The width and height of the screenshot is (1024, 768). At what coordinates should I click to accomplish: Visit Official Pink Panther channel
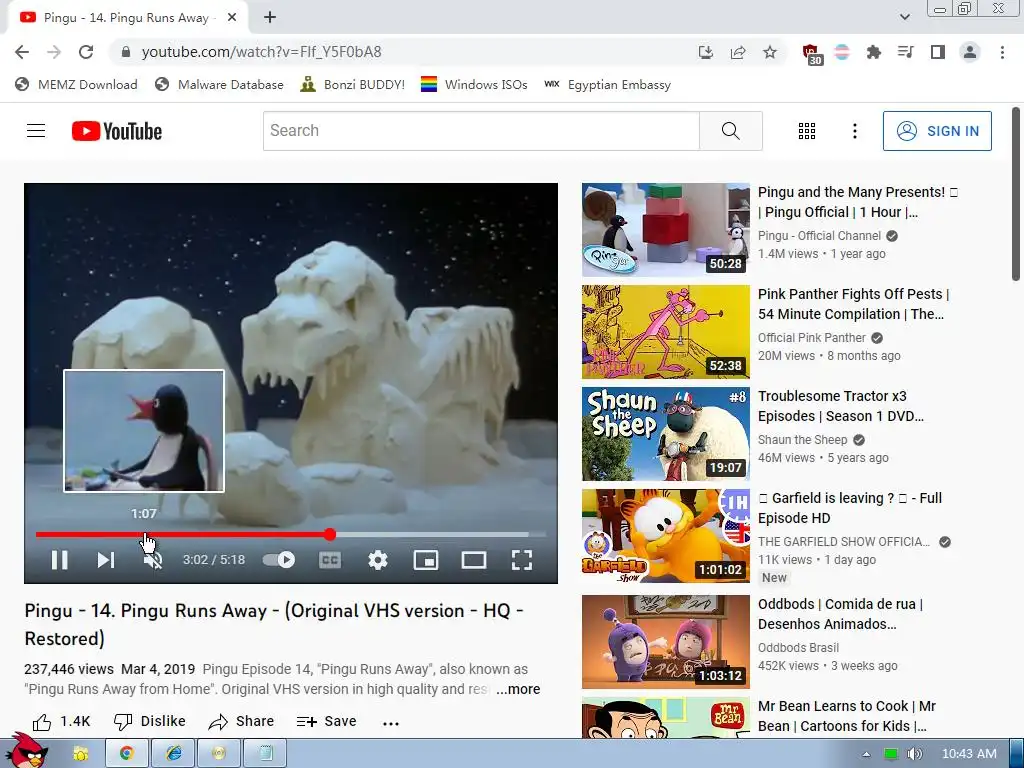pyautogui.click(x=812, y=338)
